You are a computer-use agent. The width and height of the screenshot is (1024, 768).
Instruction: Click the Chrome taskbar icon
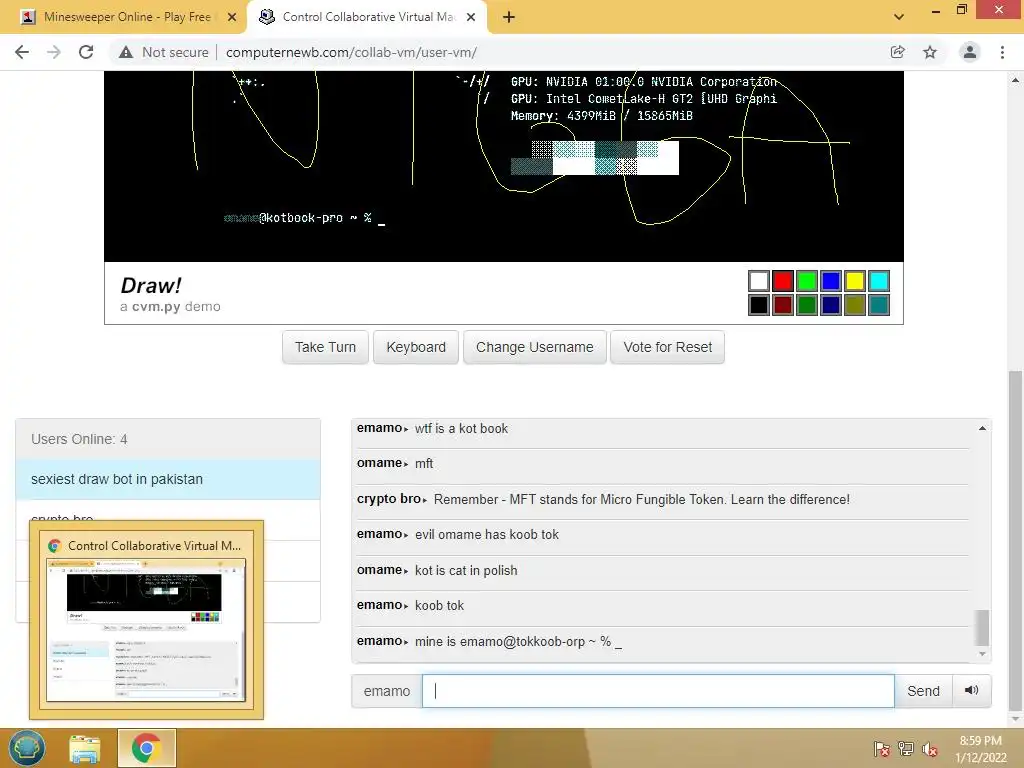click(146, 748)
